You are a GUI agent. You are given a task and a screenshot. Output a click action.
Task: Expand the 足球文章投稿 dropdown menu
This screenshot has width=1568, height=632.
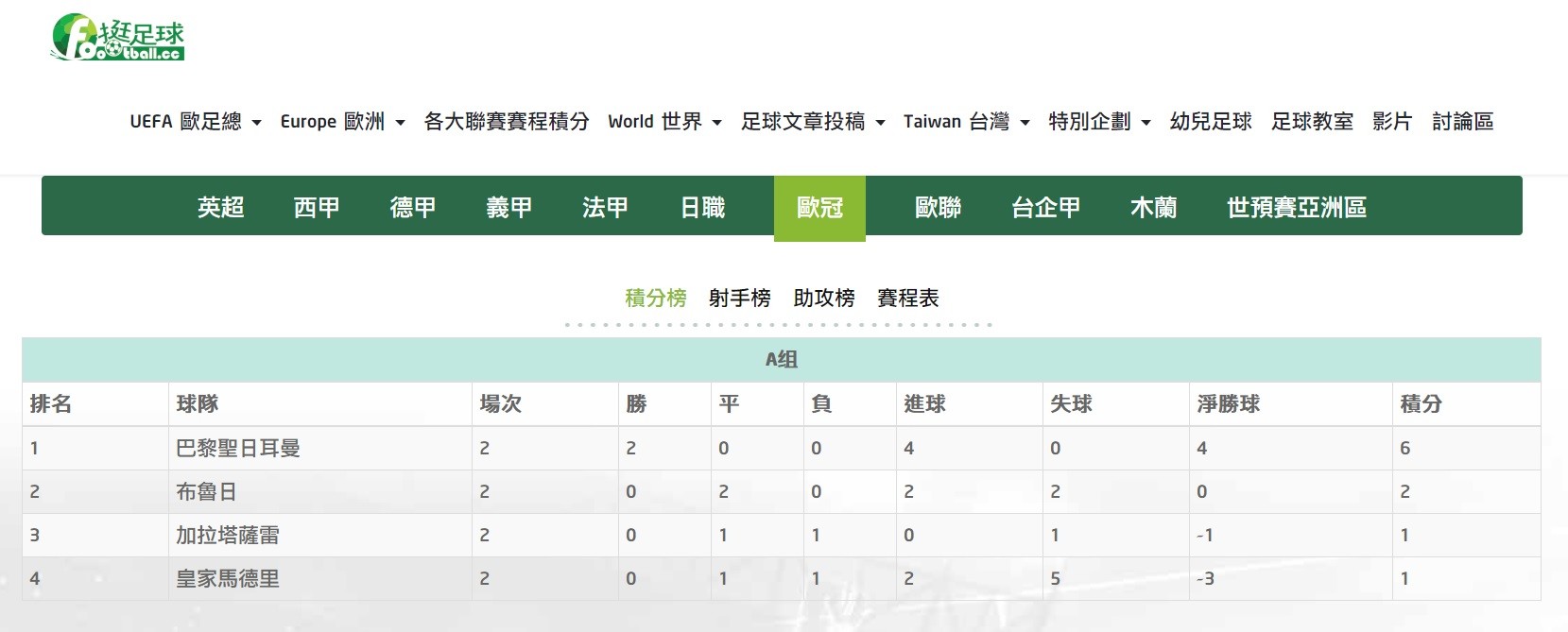pos(813,122)
